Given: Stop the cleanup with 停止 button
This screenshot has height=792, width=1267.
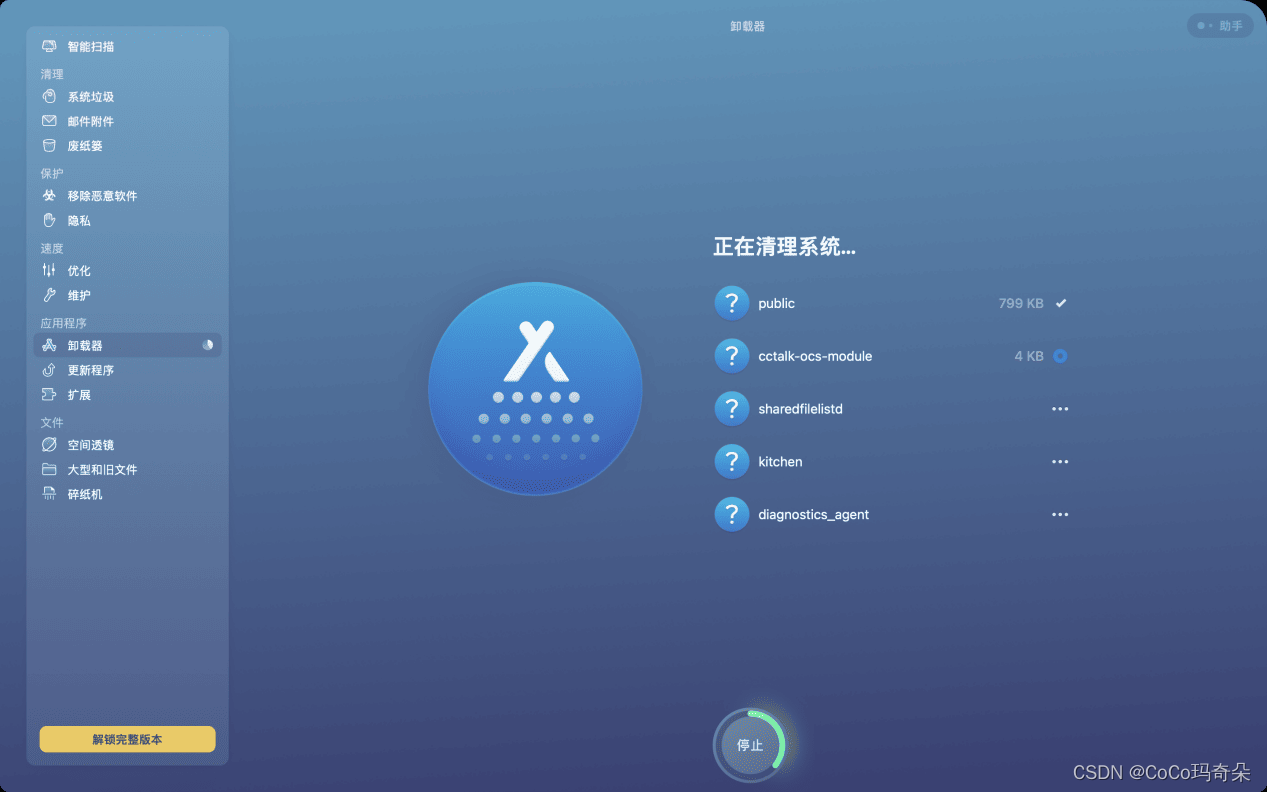Looking at the screenshot, I should pos(750,745).
